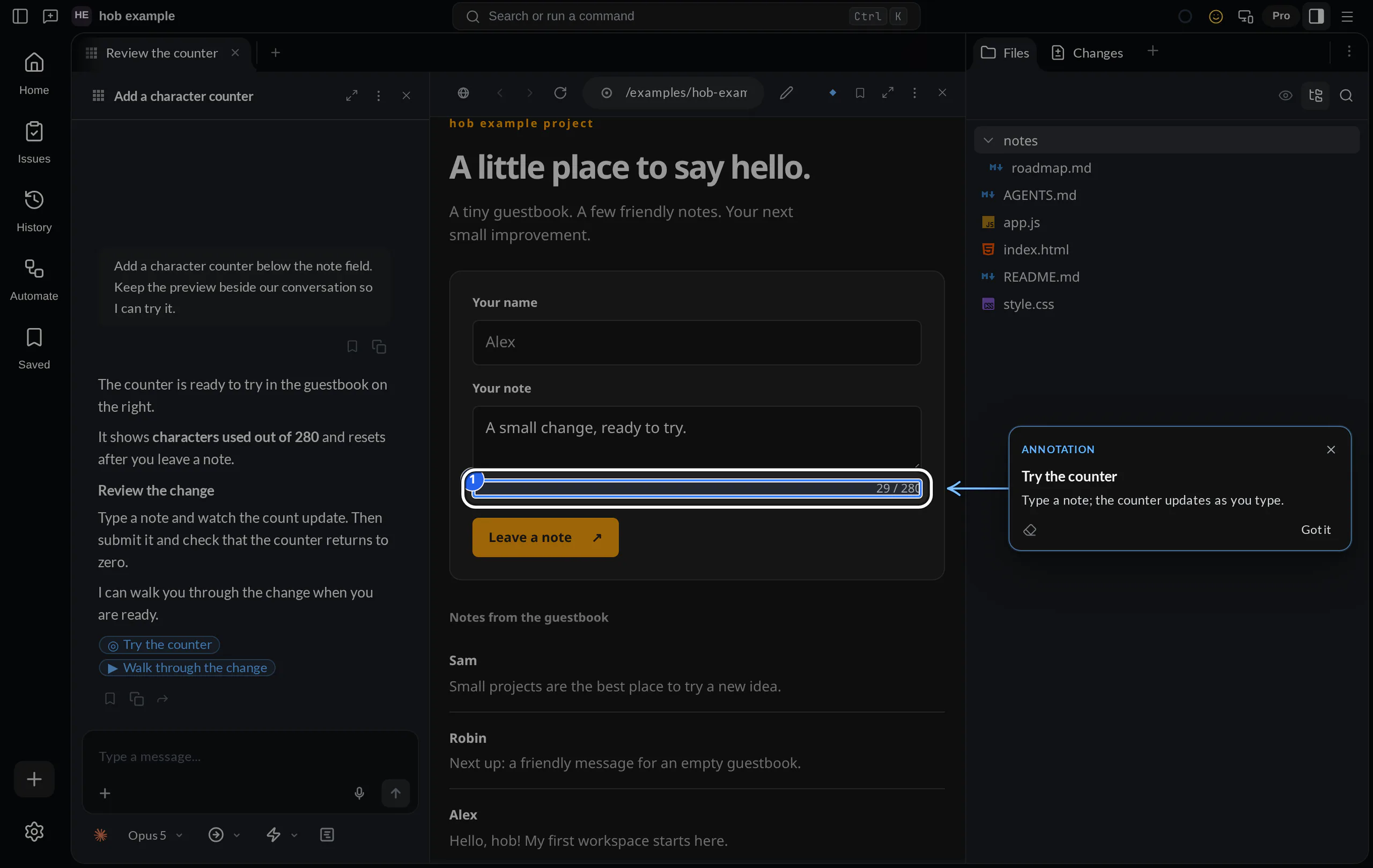
Task: Start a new chat from top bar
Action: 50,16
